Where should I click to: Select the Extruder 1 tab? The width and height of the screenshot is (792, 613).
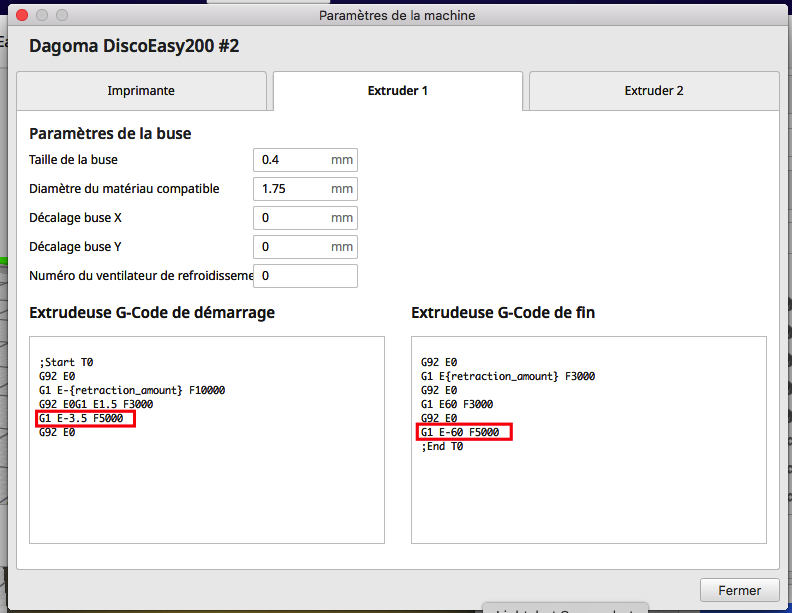(398, 91)
